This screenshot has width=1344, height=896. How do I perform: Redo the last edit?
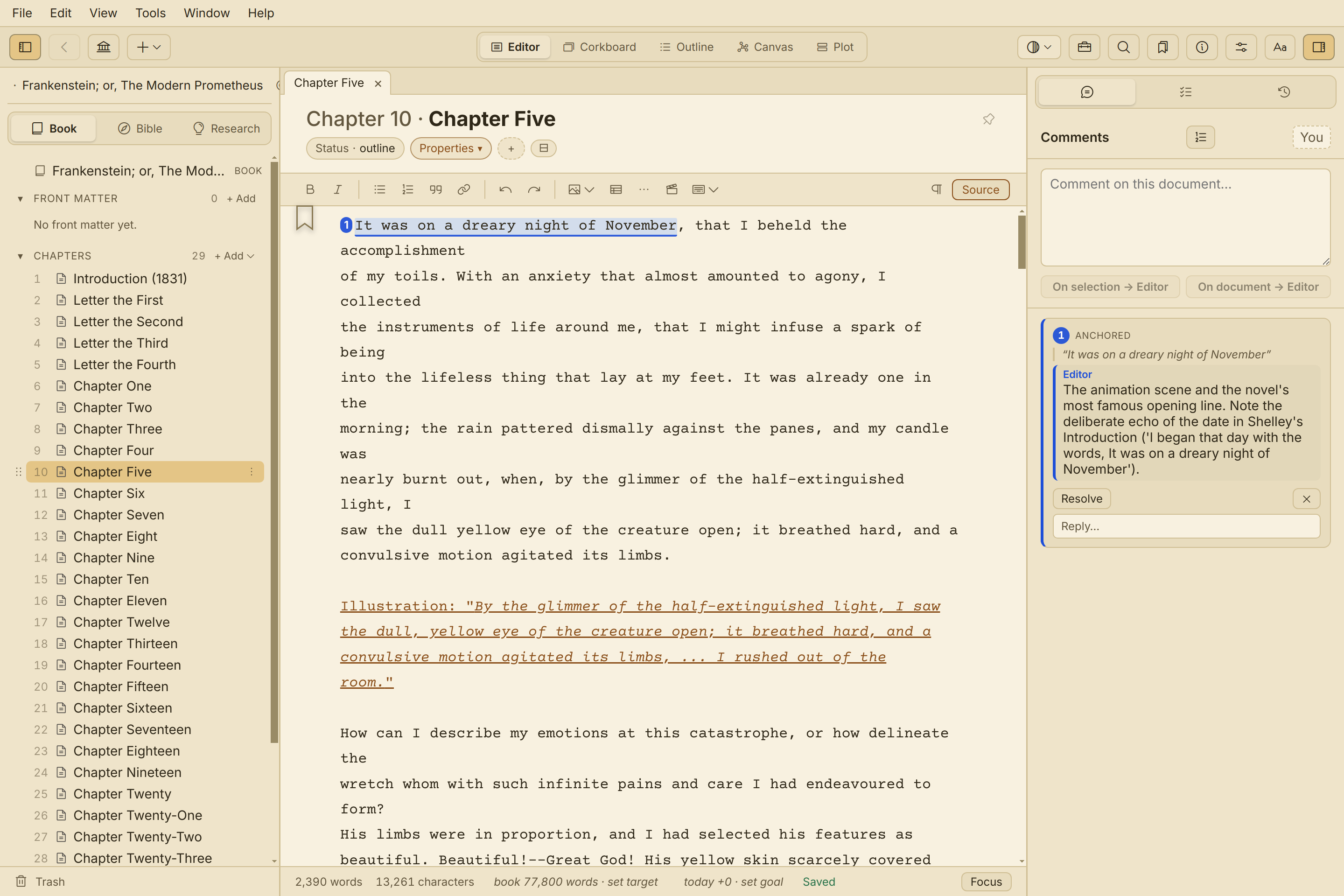534,190
